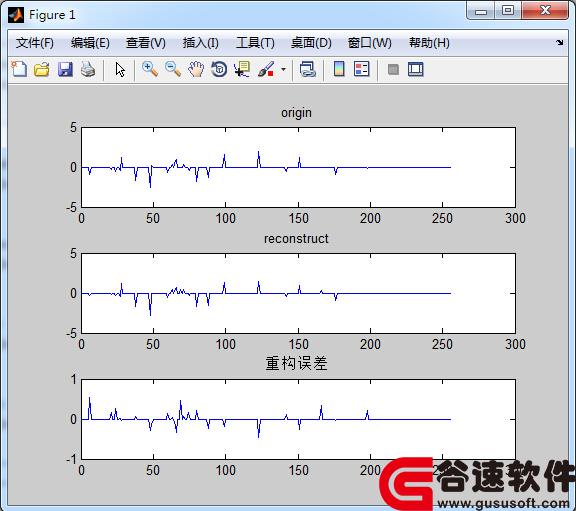Screen dimensions: 576x511
Task: Insert Legend using toolbar icon
Action: tap(361, 69)
